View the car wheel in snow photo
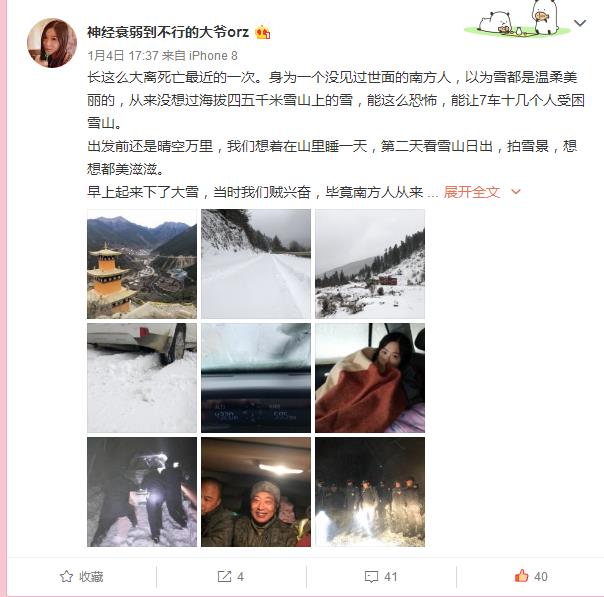 (142, 378)
